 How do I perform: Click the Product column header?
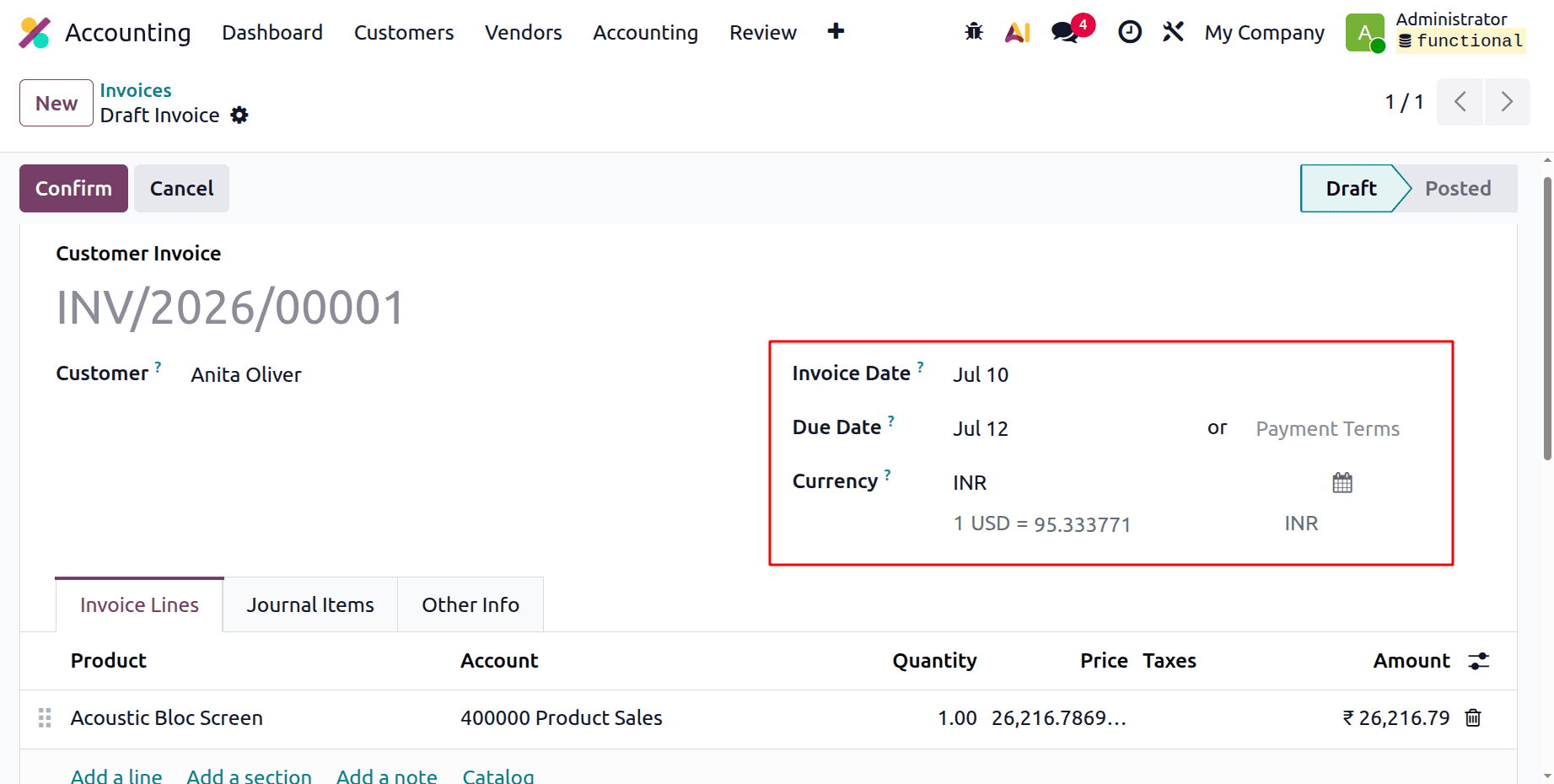tap(109, 660)
